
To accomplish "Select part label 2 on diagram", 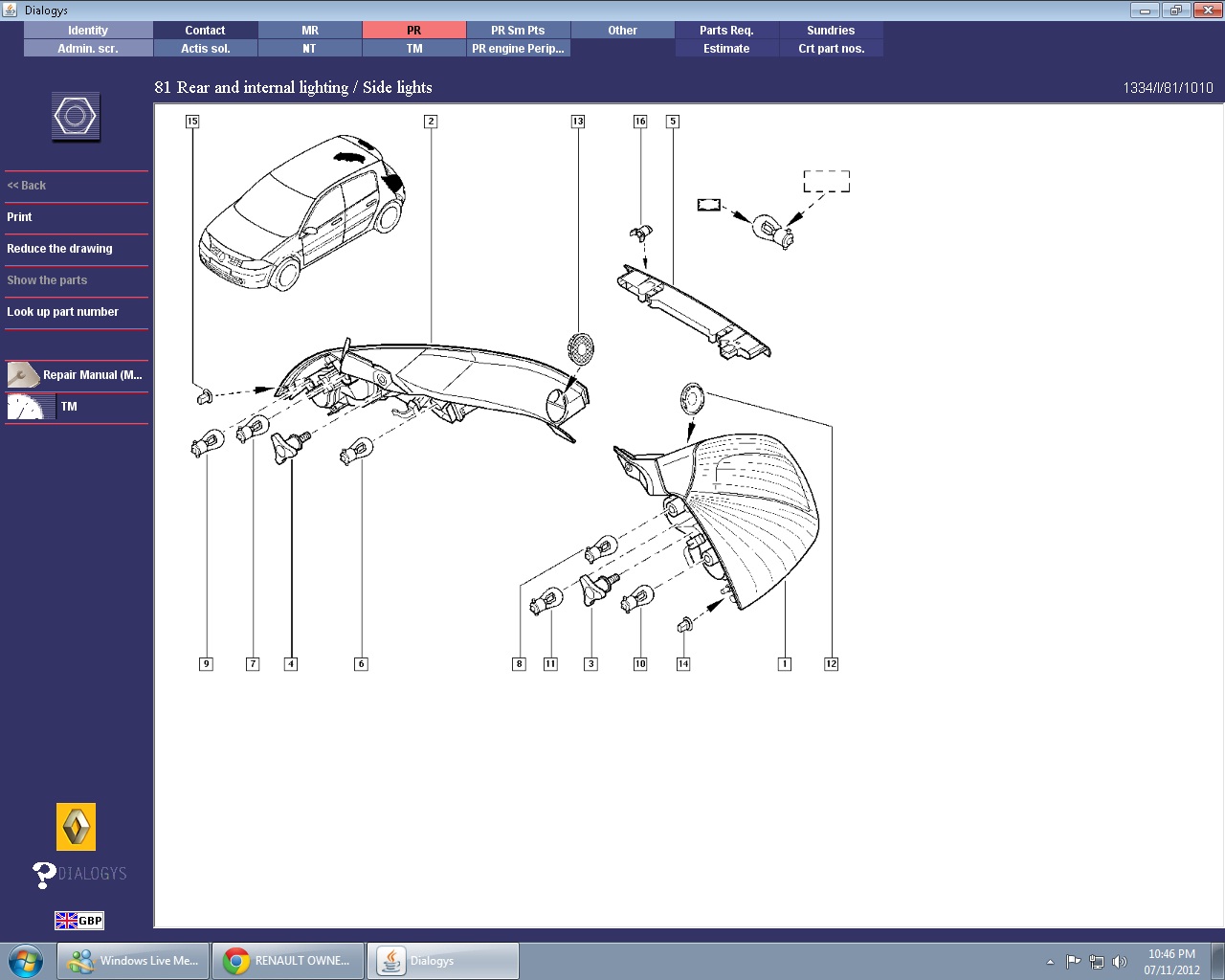I will (x=431, y=122).
